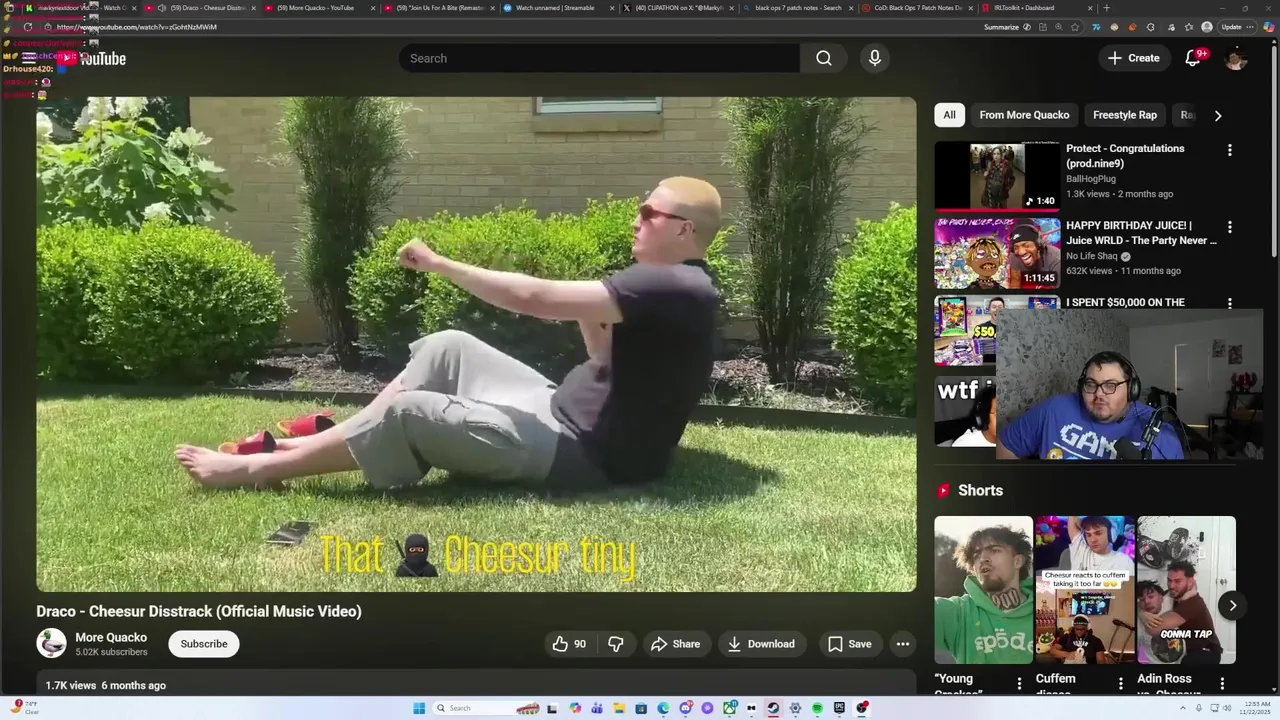Viewport: 1280px width, 720px height.
Task: Open Xbox app from taskbar
Action: tap(729, 708)
